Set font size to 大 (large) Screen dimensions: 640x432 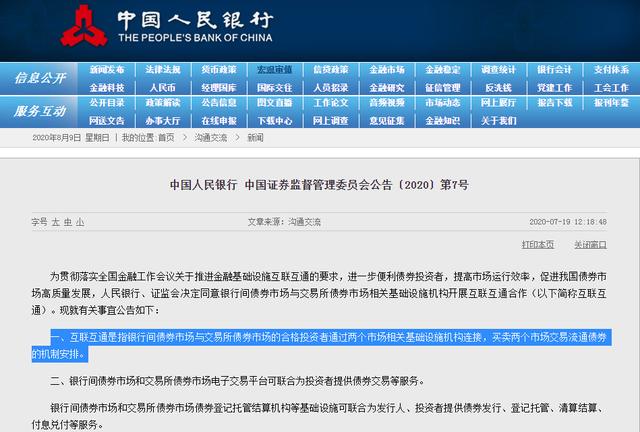point(56,222)
